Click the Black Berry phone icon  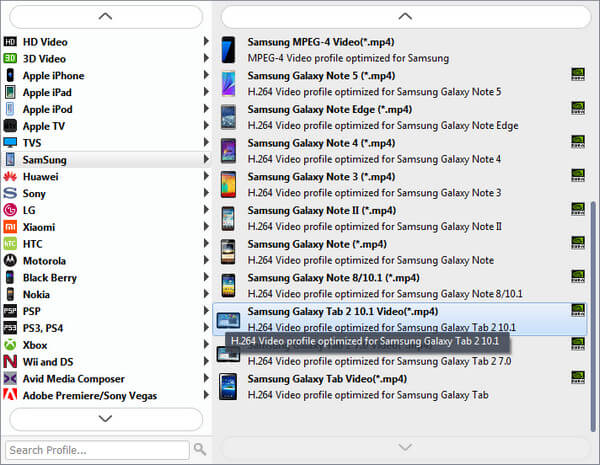(x=10, y=277)
